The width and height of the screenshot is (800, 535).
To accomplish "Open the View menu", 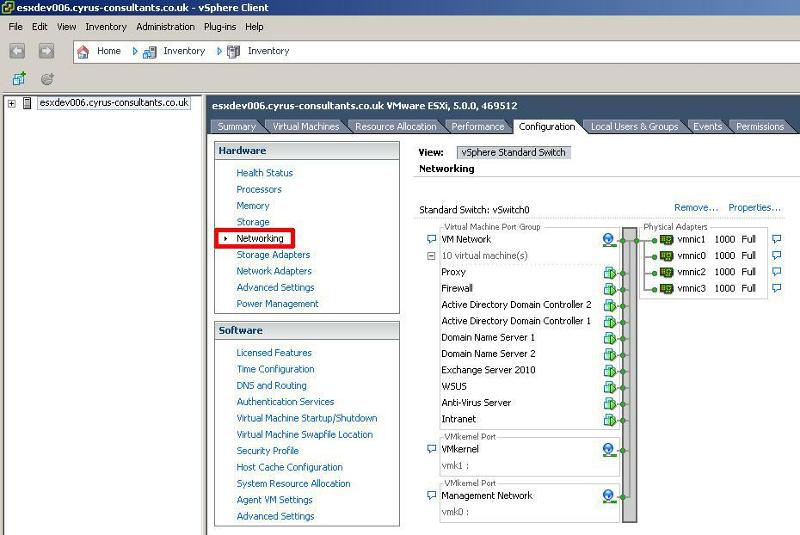I will click(x=66, y=27).
